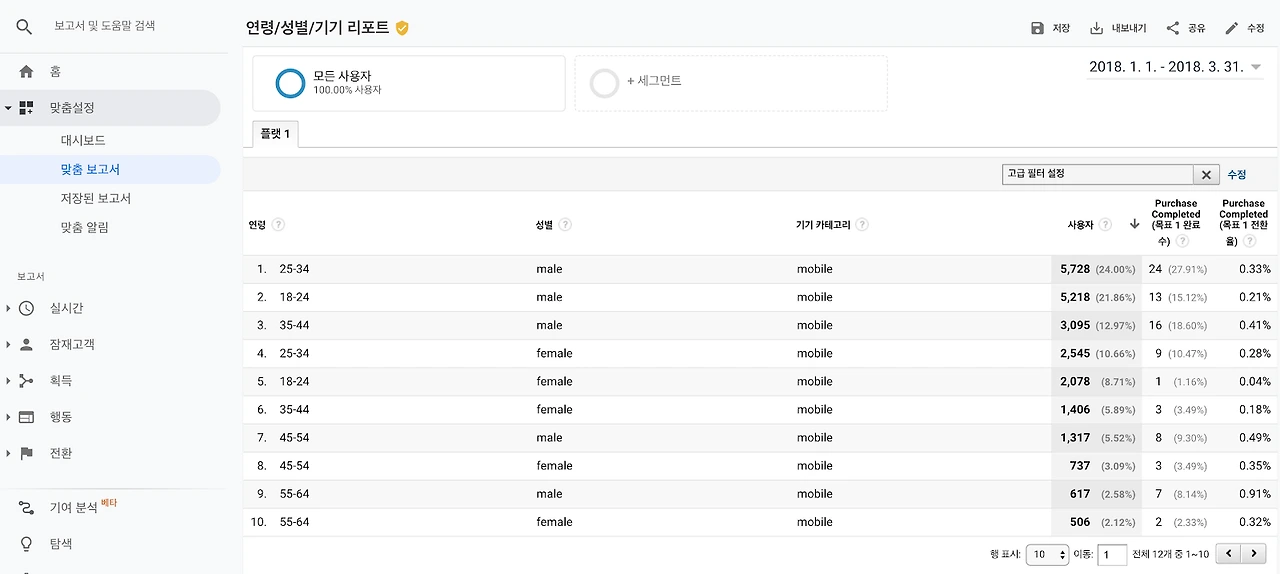Click the 내보내기 export icon
The image size is (1280, 574).
1096,28
